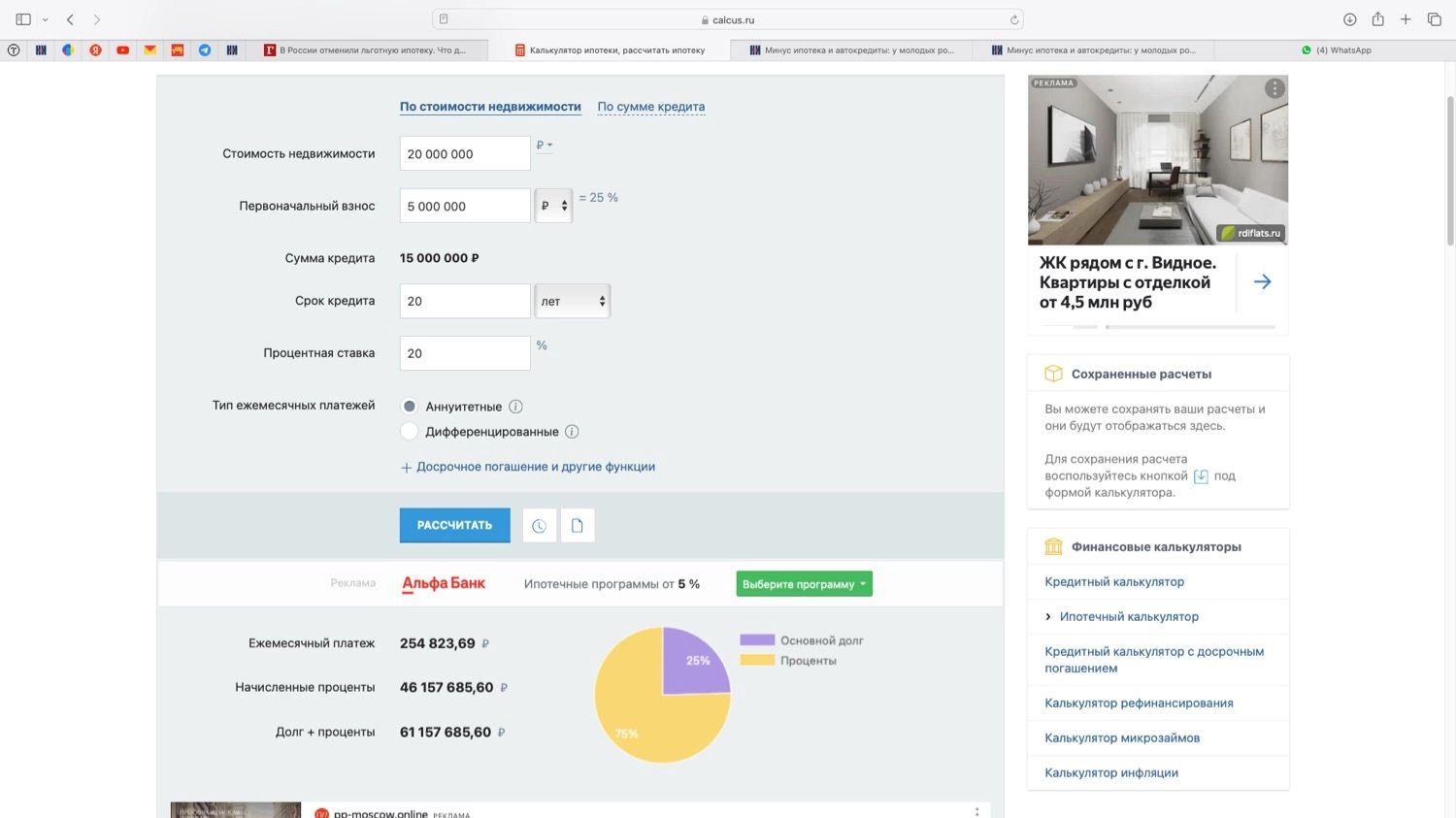Open Калькулятор рефинансирования link
The width and height of the screenshot is (1456, 818).
tap(1139, 703)
